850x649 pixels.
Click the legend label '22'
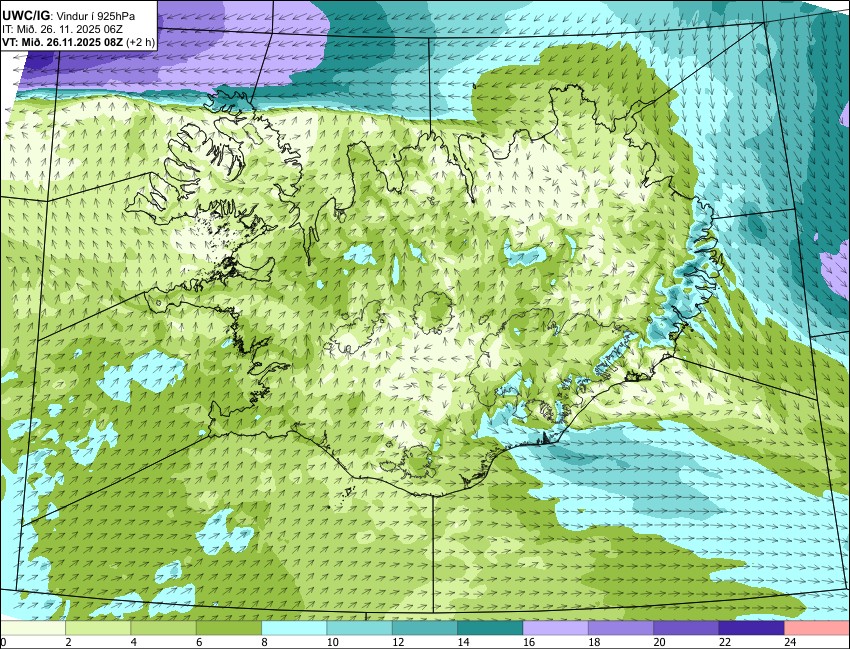[725, 642]
